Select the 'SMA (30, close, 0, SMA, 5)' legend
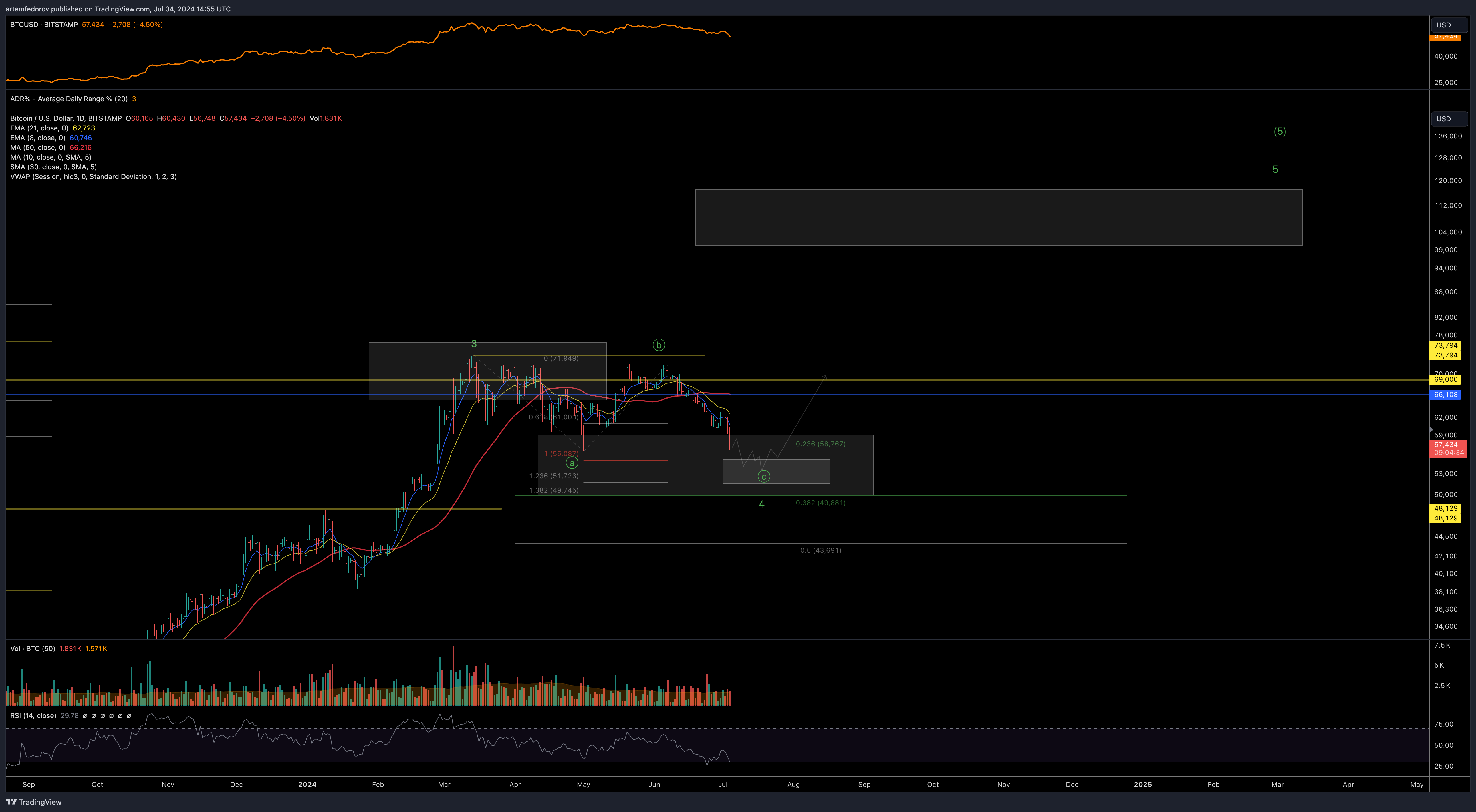Screen dimensions: 1476x812 53,167
